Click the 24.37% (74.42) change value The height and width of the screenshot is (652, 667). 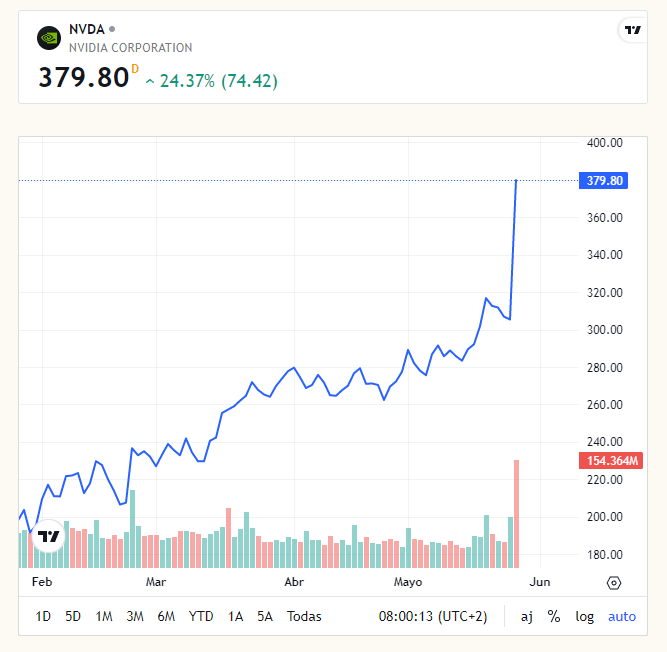point(219,81)
